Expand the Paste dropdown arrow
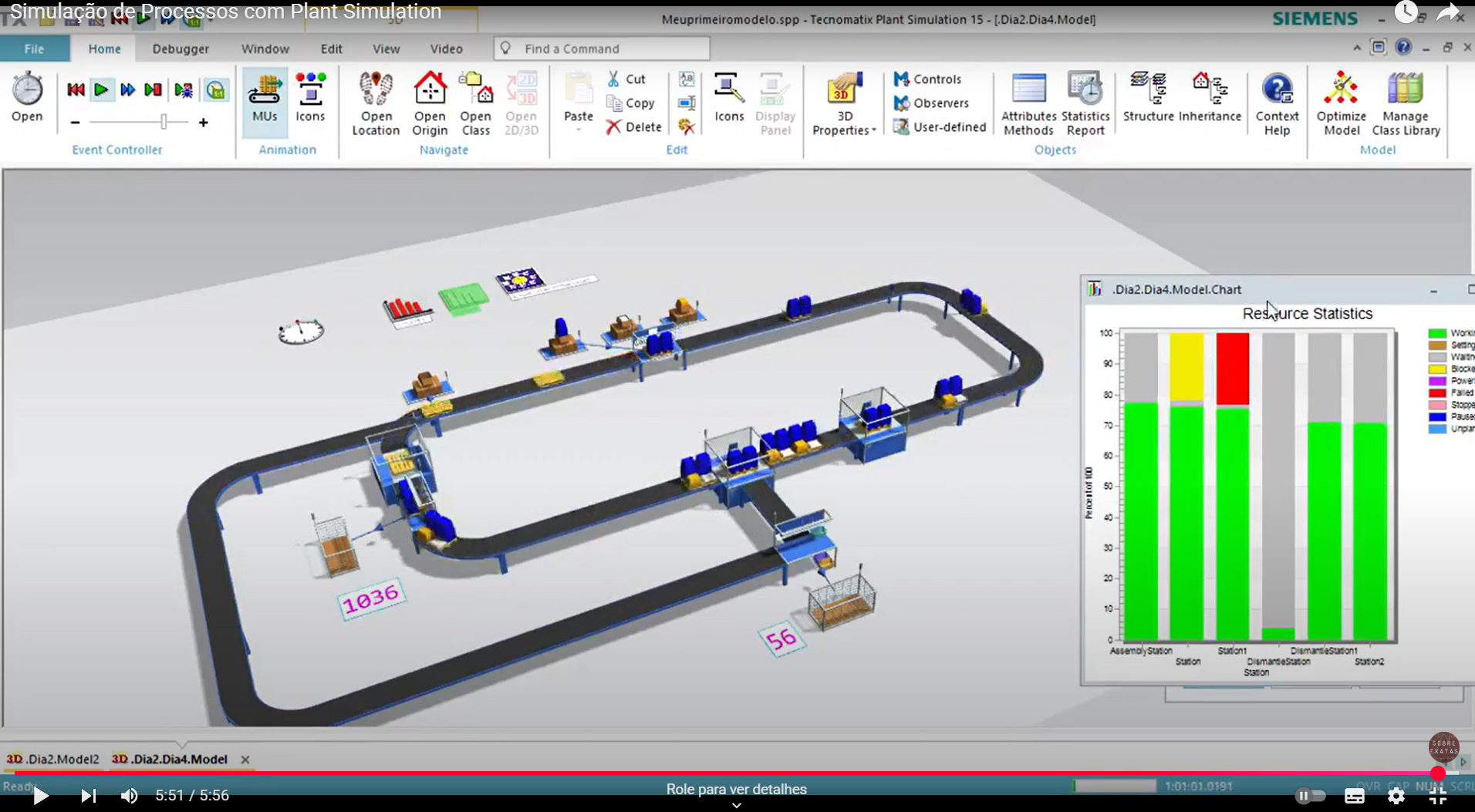This screenshot has width=1475, height=812. click(x=579, y=130)
